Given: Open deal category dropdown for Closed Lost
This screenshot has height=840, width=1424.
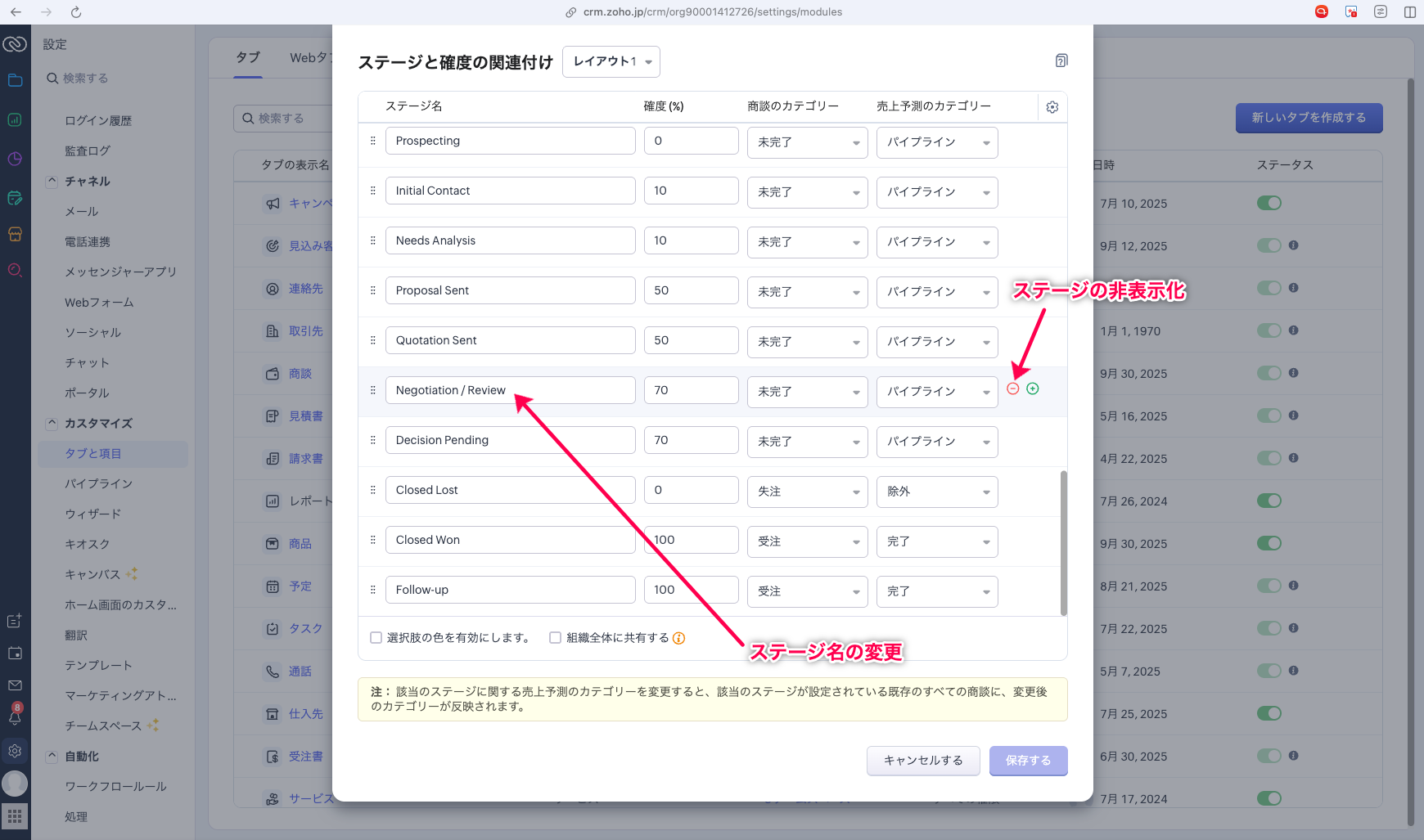Looking at the screenshot, I should click(807, 492).
